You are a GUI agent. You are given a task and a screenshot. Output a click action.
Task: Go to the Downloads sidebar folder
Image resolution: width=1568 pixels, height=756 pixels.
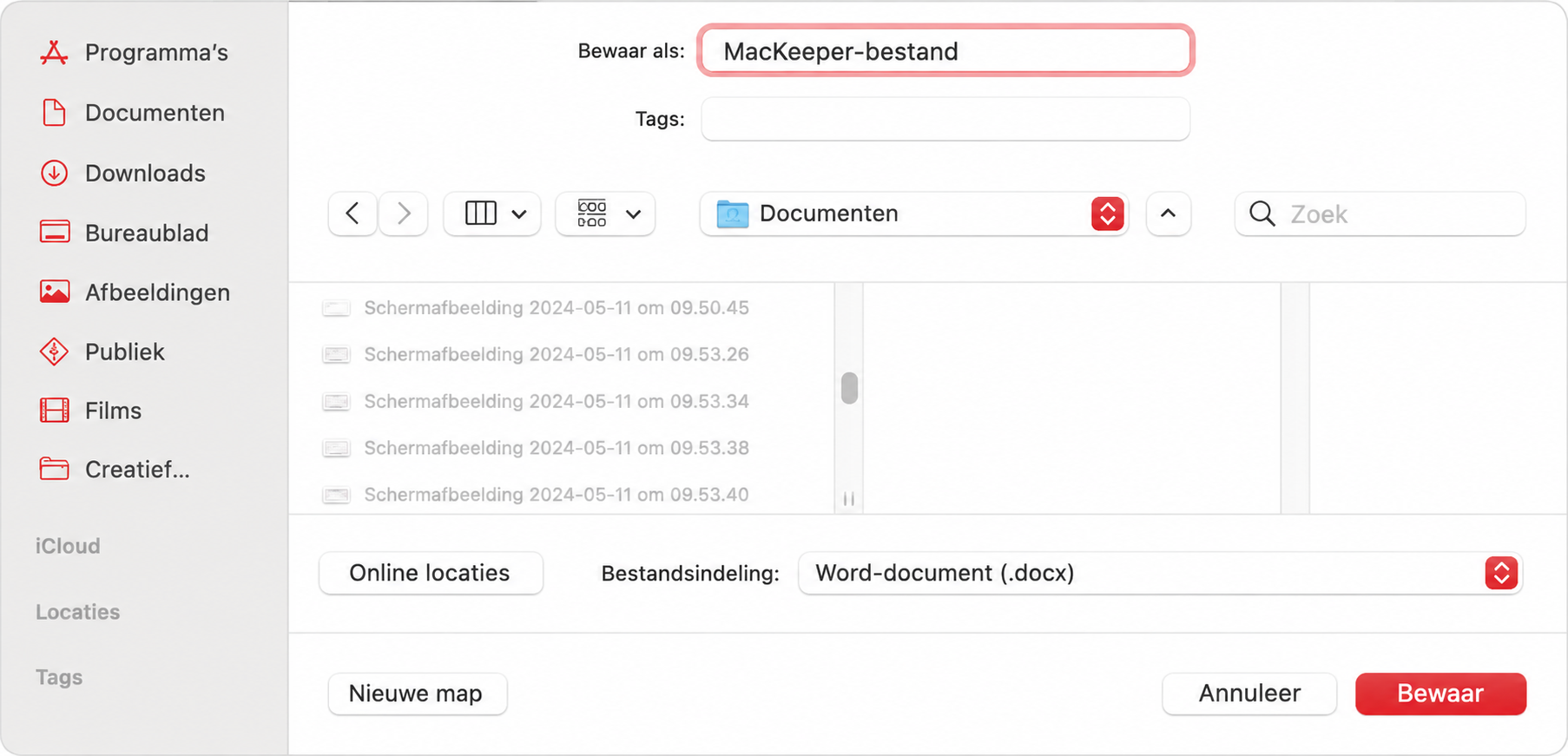(122, 174)
